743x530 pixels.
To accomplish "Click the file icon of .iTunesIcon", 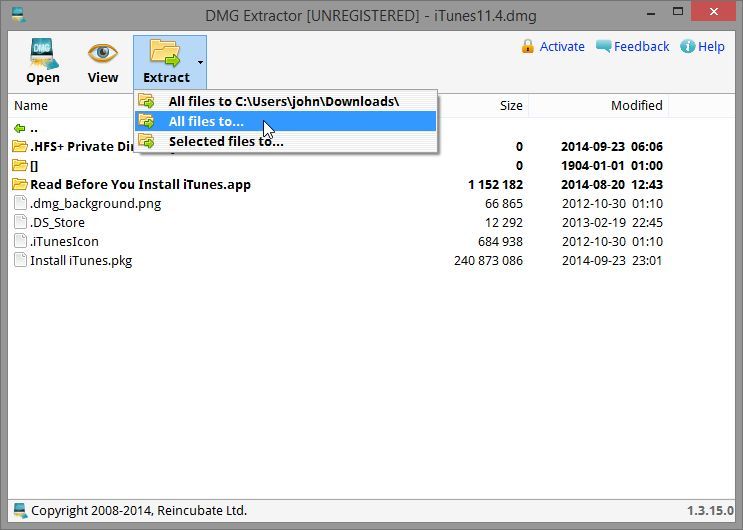I will tap(20, 241).
